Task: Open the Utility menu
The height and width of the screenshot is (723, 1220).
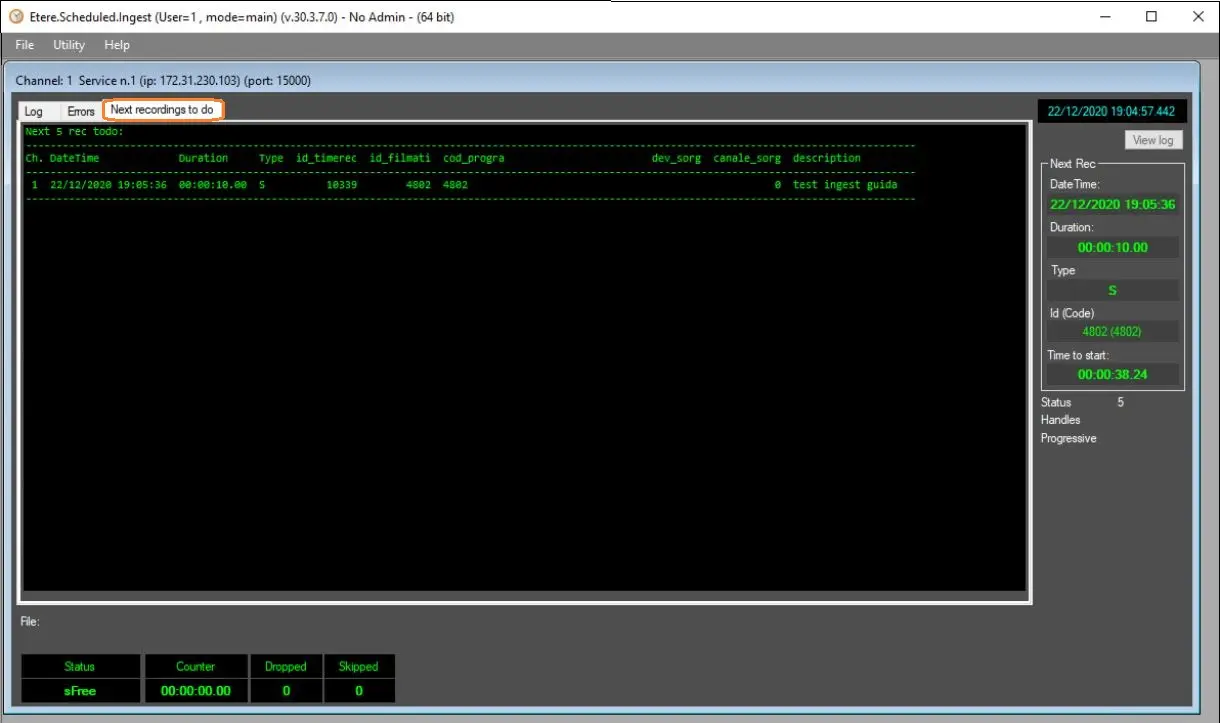Action: (x=69, y=45)
